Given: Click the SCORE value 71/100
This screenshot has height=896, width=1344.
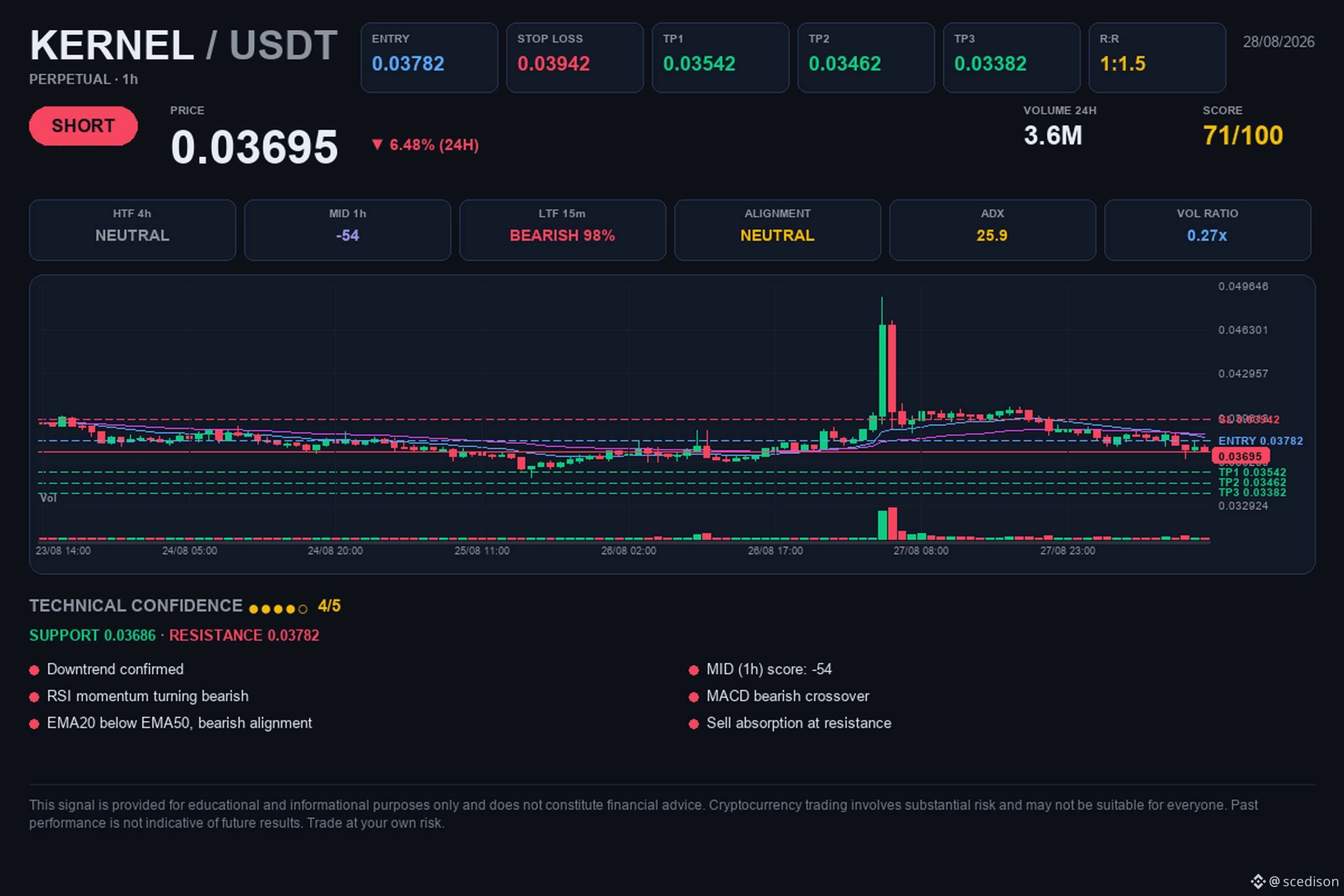Looking at the screenshot, I should (x=1243, y=136).
